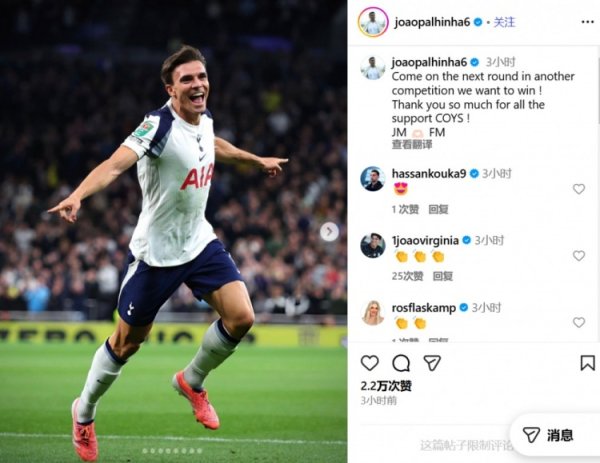
Task: Share the post via the paper plane icon
Action: [x=432, y=363]
